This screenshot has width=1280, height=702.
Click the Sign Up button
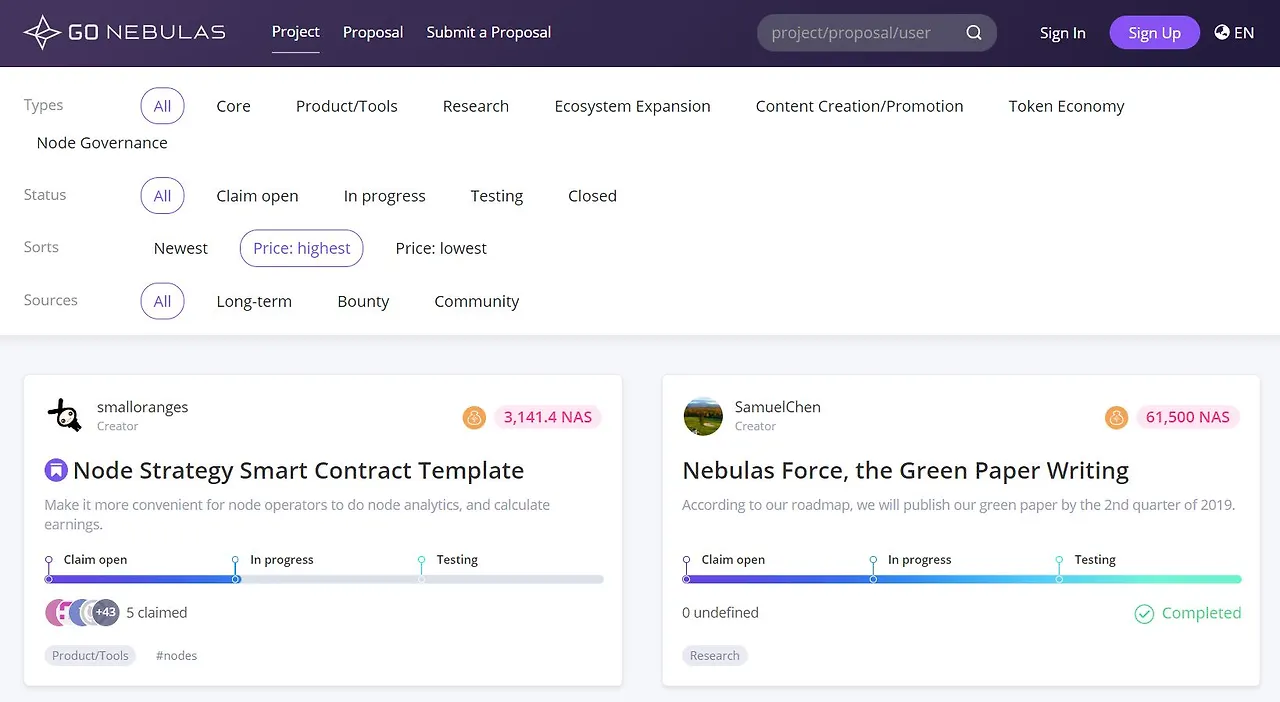tap(1155, 33)
